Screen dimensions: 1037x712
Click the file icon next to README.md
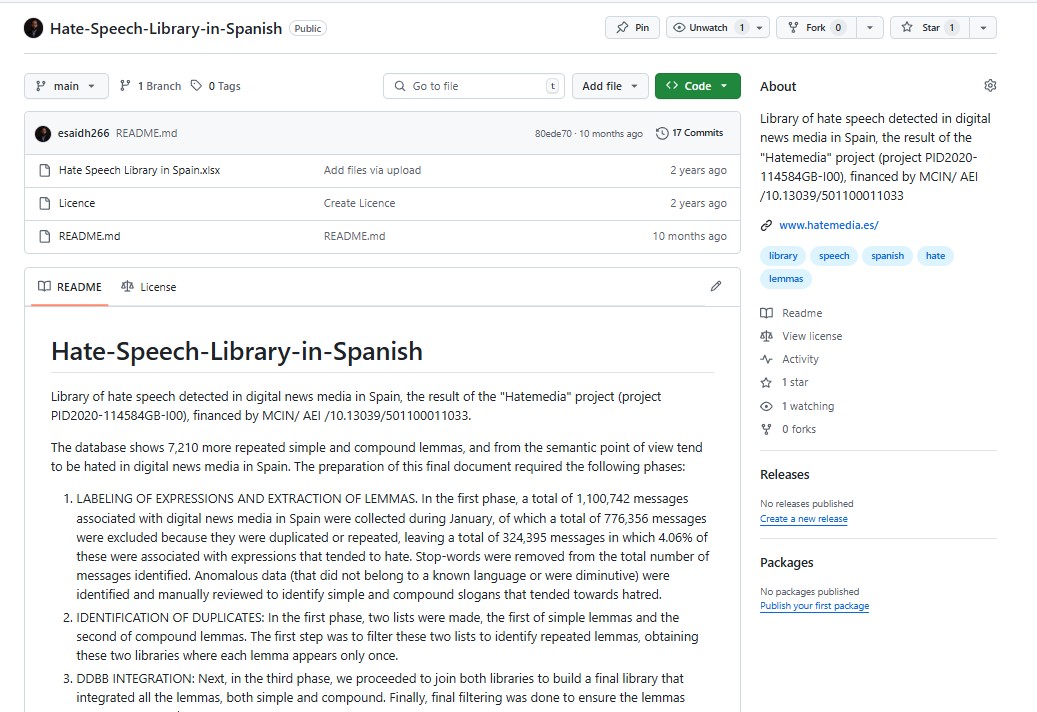45,237
